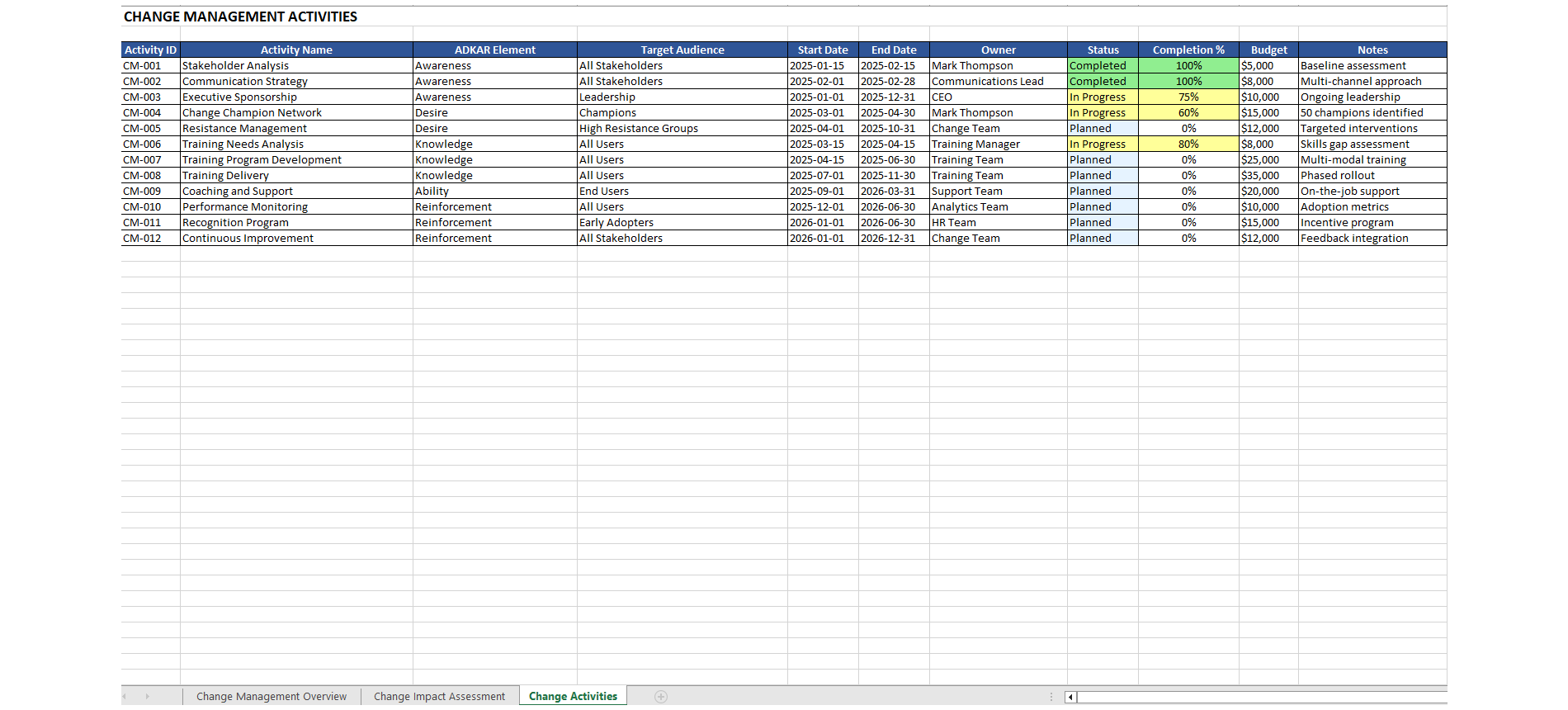Select the Resistance Management cell
Screen dimensions: 1568x710
tap(296, 129)
